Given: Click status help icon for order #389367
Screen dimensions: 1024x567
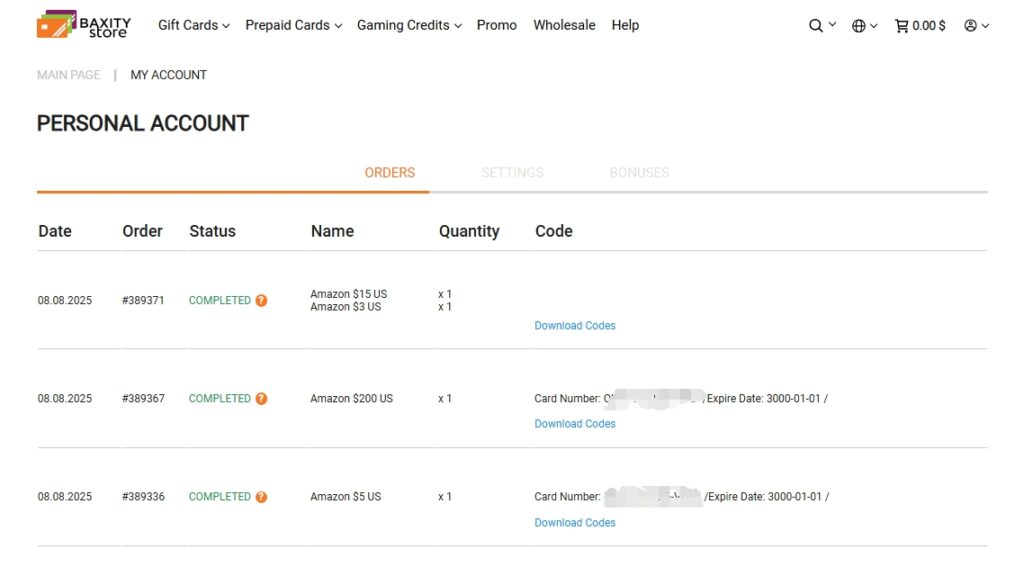Looking at the screenshot, I should 261,398.
